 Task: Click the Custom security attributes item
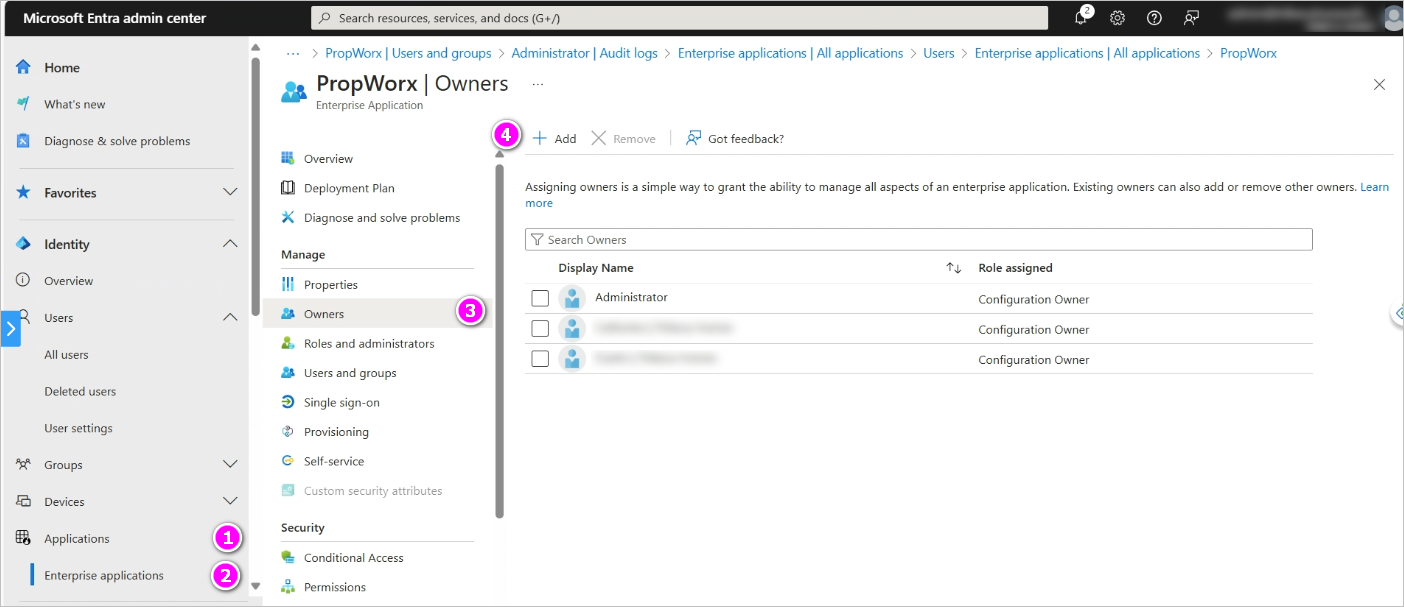[373, 491]
